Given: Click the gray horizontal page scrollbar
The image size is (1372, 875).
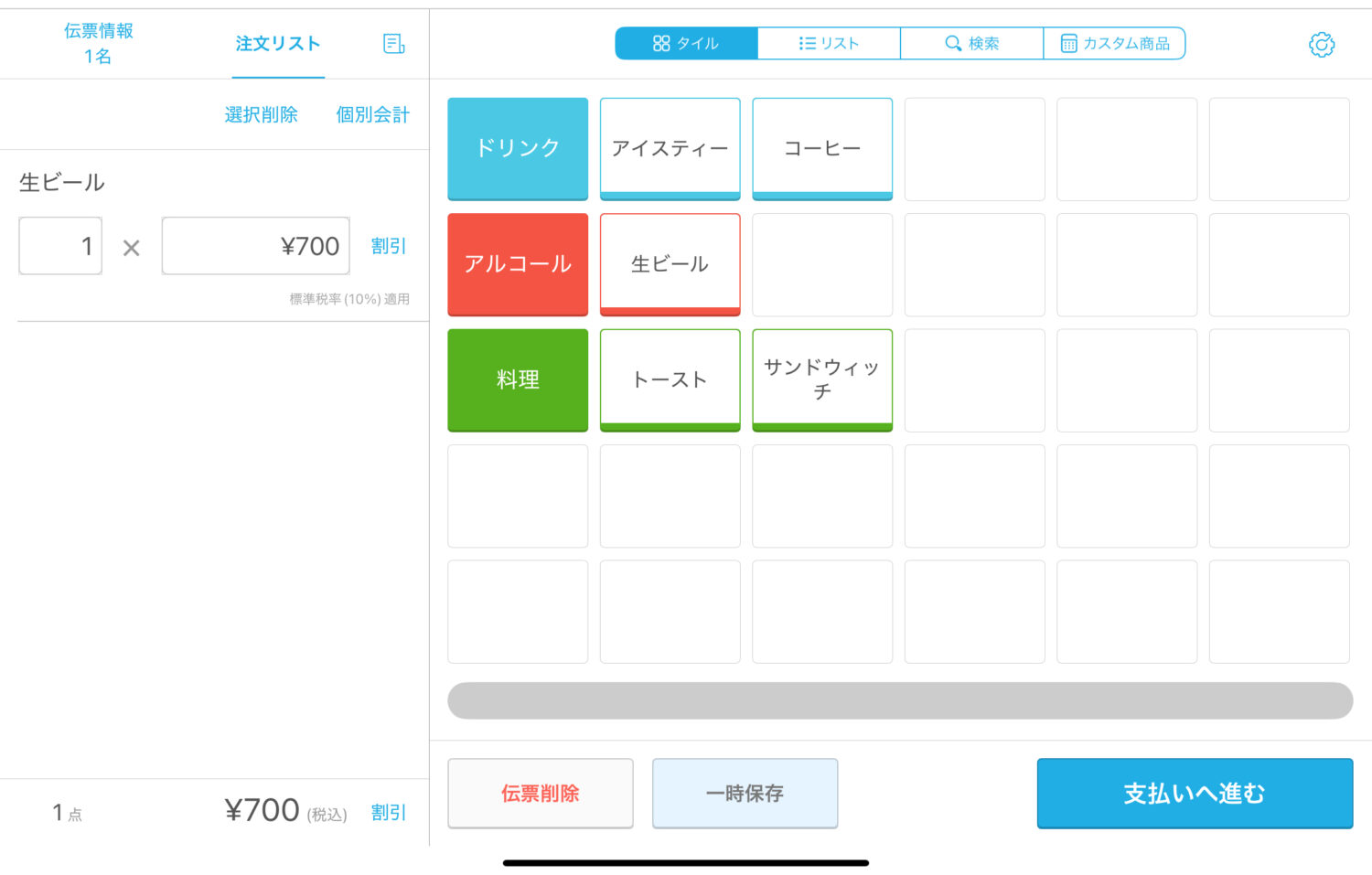Looking at the screenshot, I should (900, 700).
